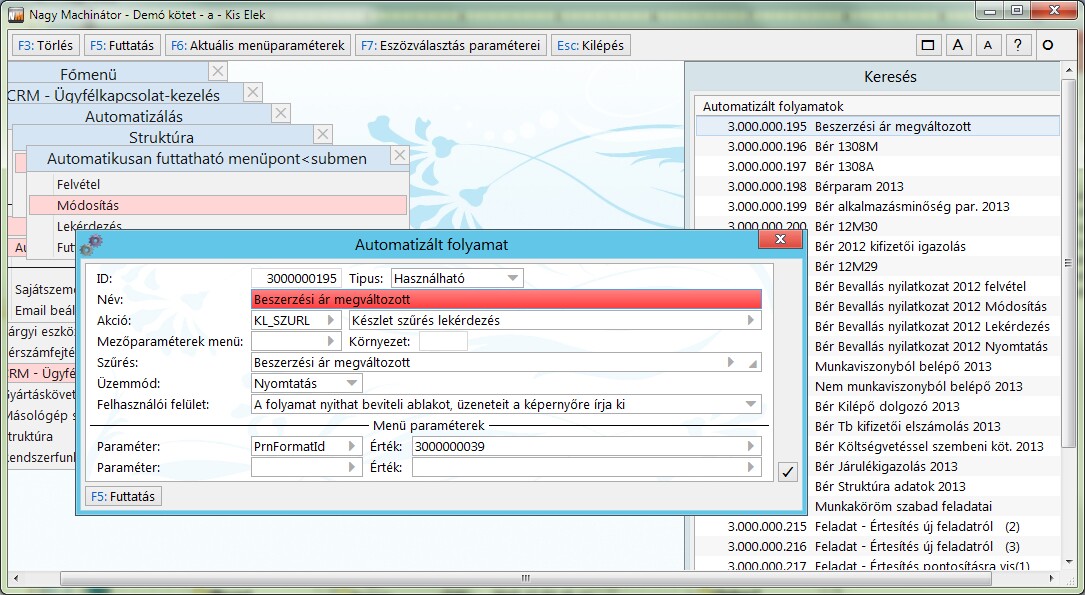The image size is (1085, 595).
Task: Click the ID field 3000000195
Action: (x=296, y=278)
